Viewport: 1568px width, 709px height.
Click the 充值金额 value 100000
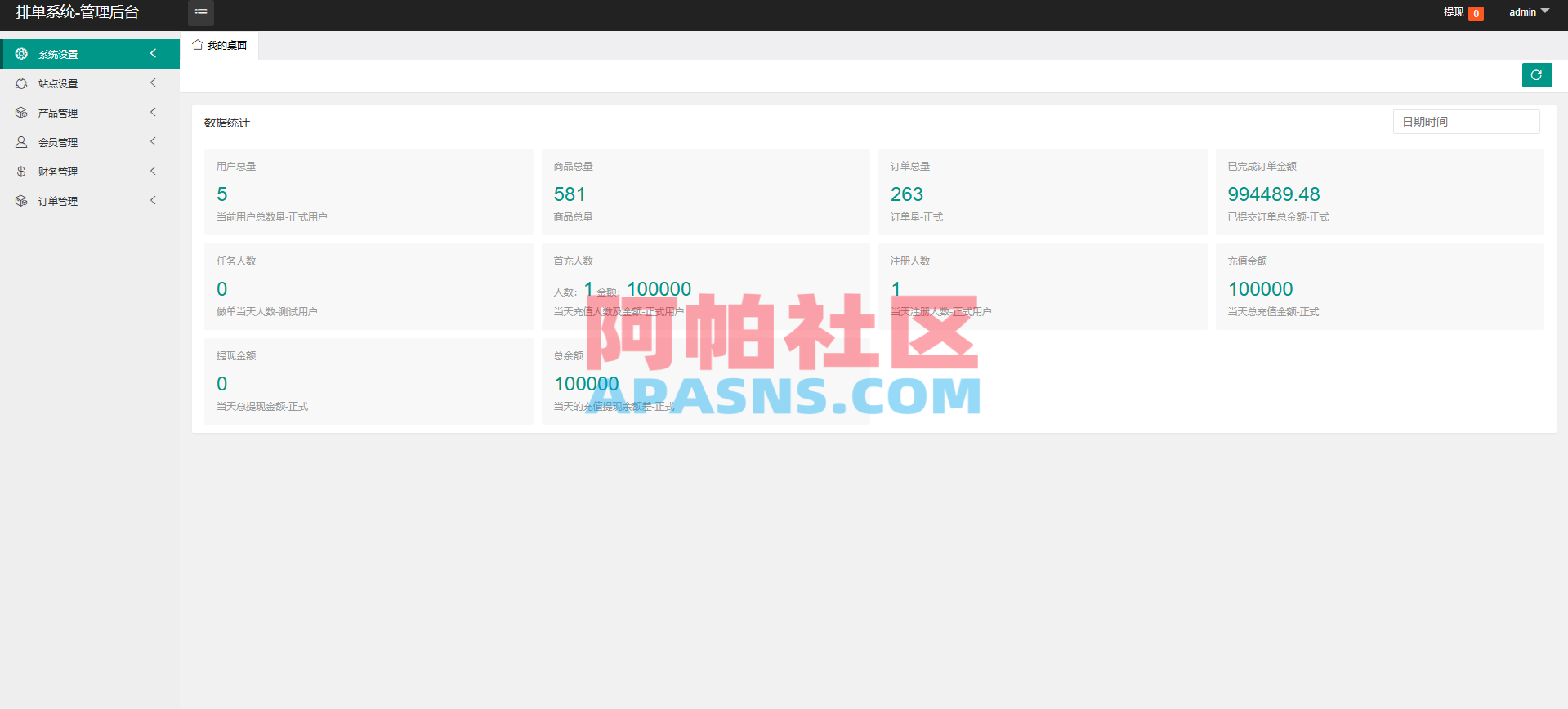pos(1260,289)
